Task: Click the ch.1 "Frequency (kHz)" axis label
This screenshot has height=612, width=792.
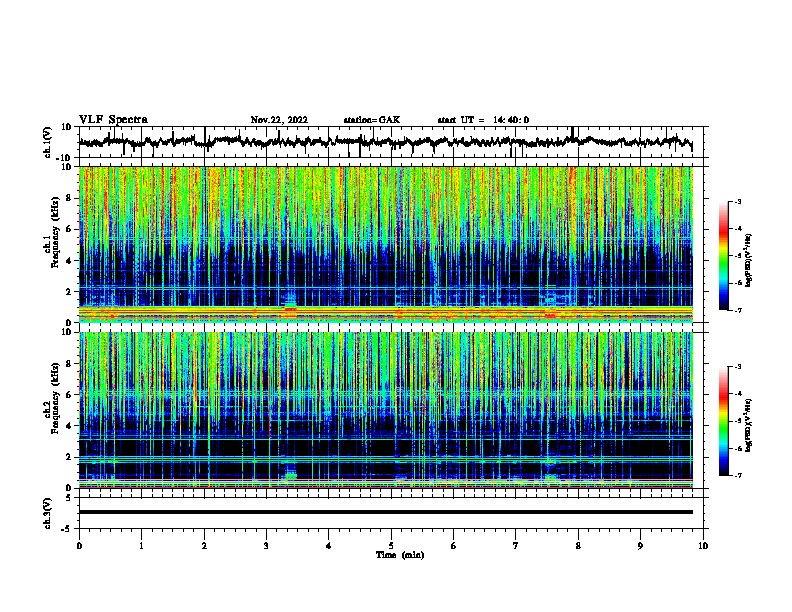Action: pyautogui.click(x=55, y=232)
